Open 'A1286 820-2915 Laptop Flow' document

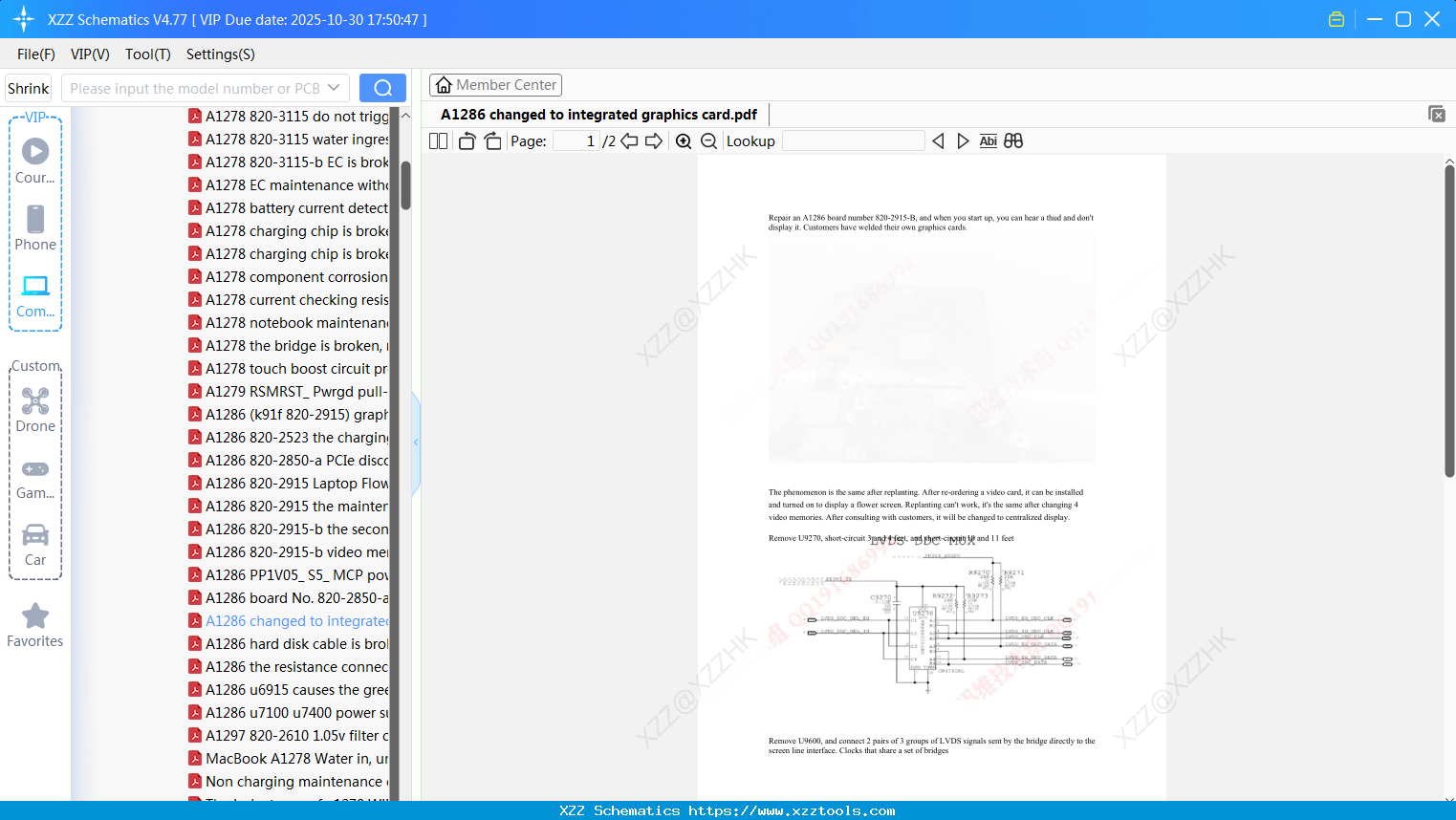click(296, 484)
